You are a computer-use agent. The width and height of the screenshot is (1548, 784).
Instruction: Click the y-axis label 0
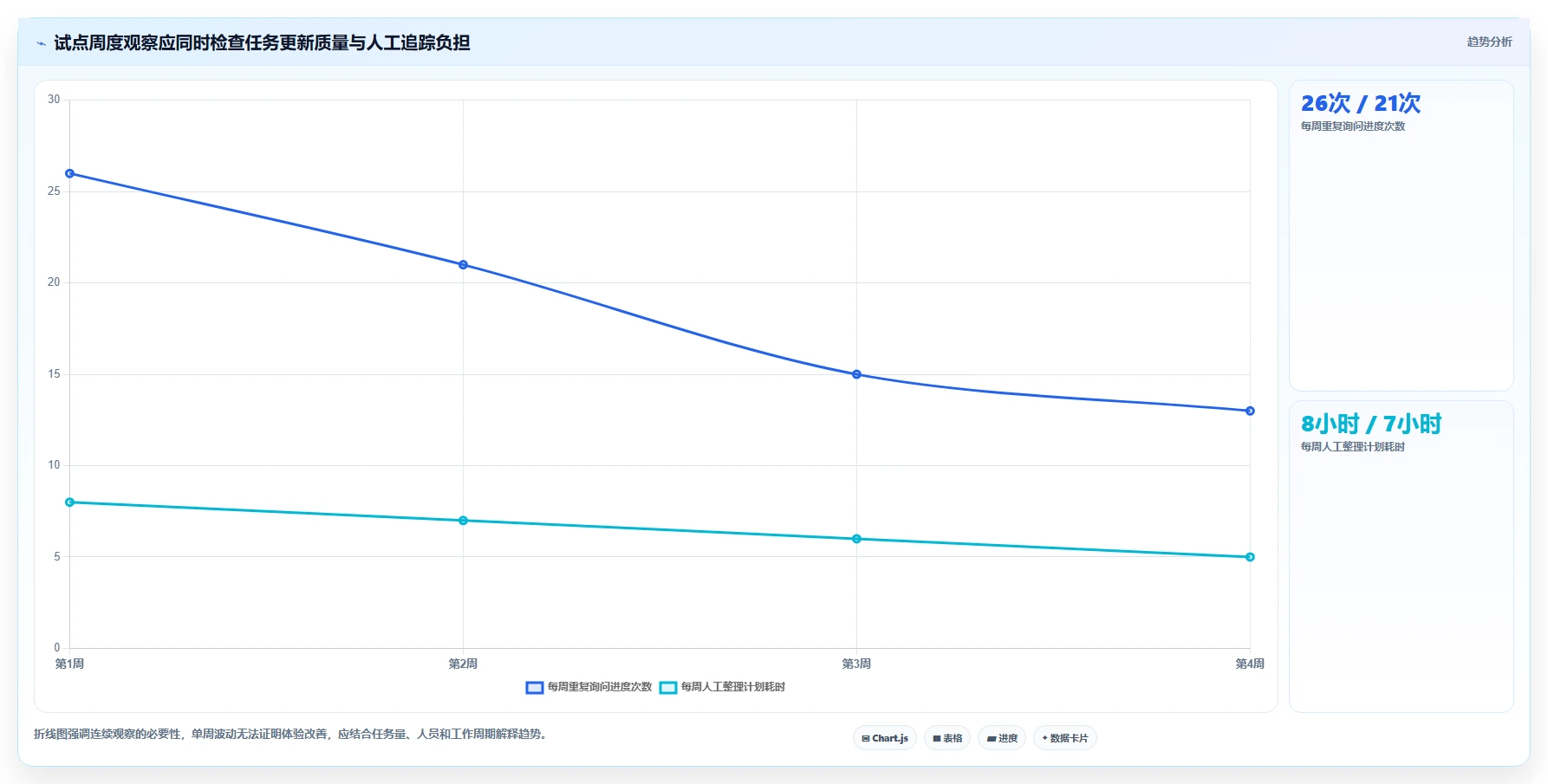tap(57, 648)
